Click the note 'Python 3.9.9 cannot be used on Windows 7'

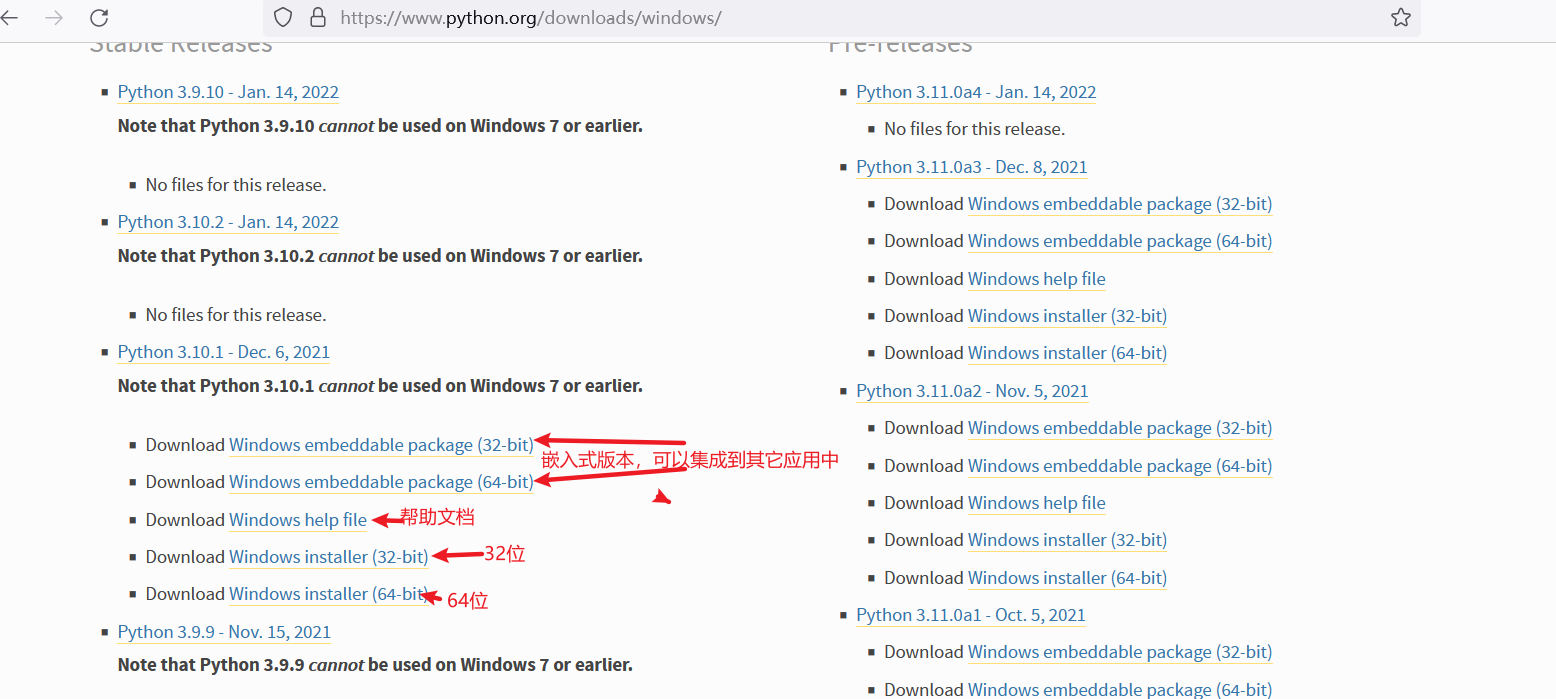click(x=375, y=665)
